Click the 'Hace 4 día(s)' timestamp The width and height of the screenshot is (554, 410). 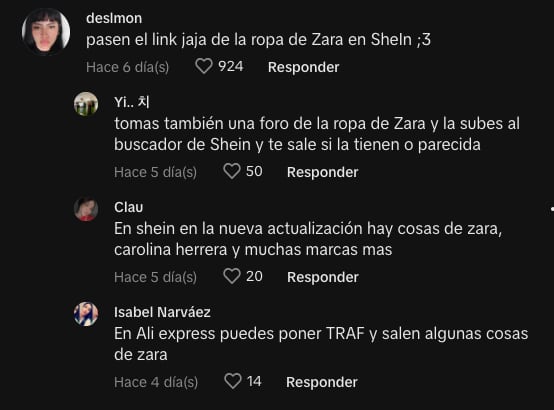click(x=156, y=382)
